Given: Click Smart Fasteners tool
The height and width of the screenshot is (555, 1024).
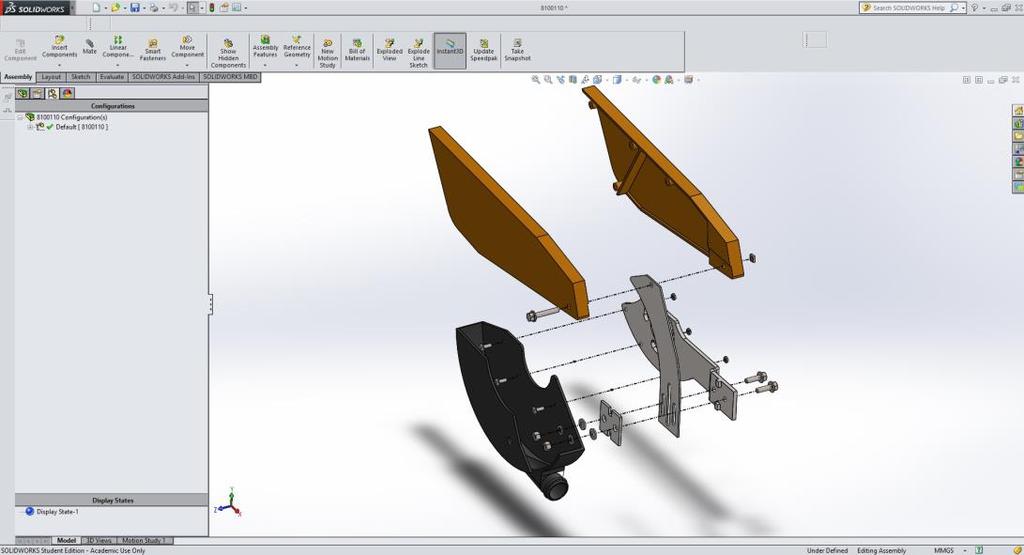Looking at the screenshot, I should point(153,50).
